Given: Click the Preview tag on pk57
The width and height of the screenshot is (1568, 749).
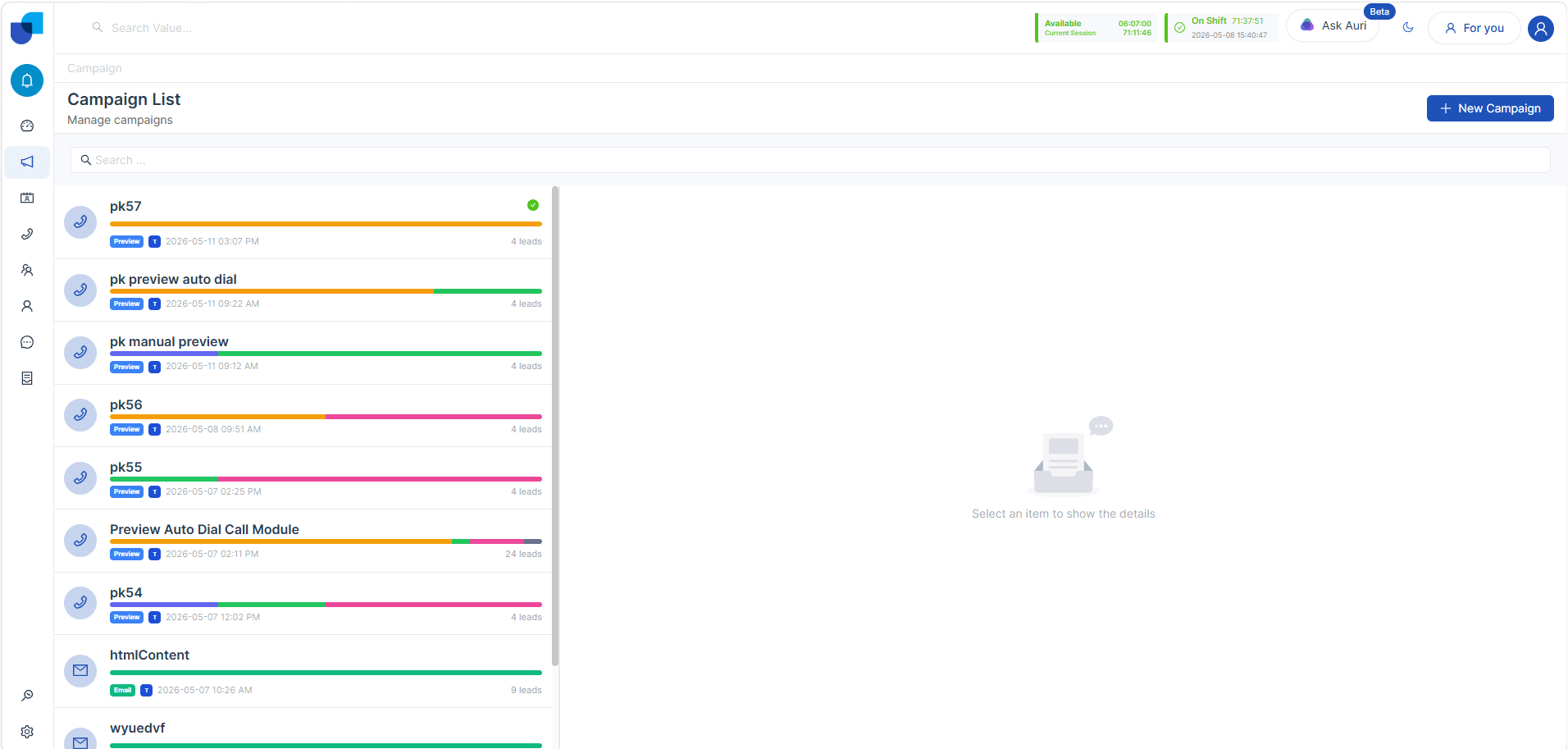Looking at the screenshot, I should pos(127,241).
